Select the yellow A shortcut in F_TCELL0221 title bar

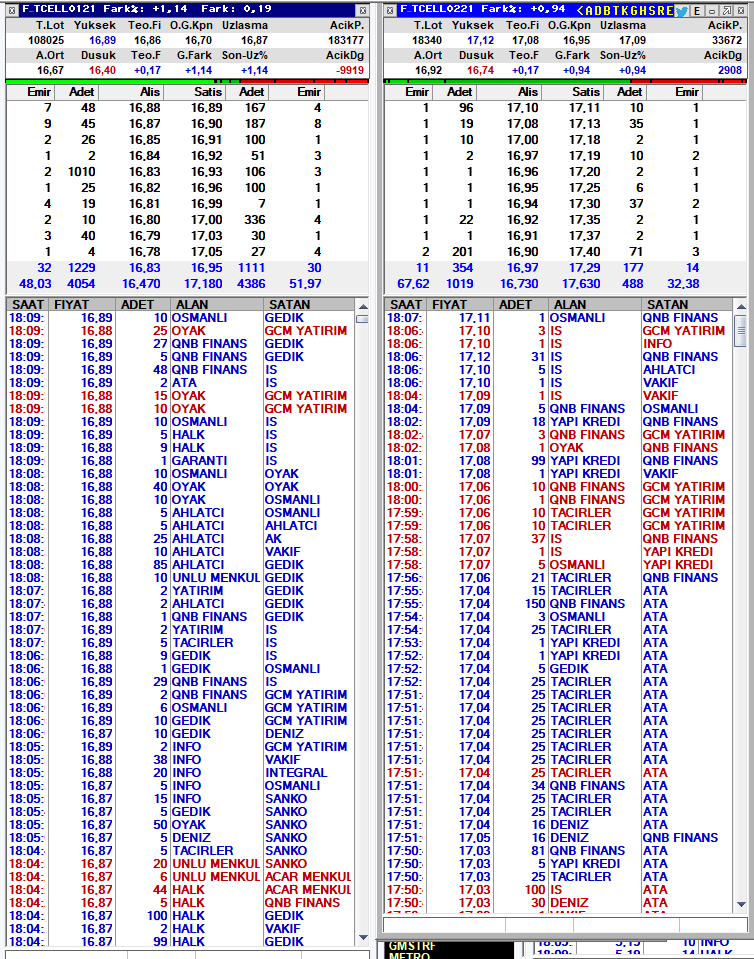click(x=590, y=10)
